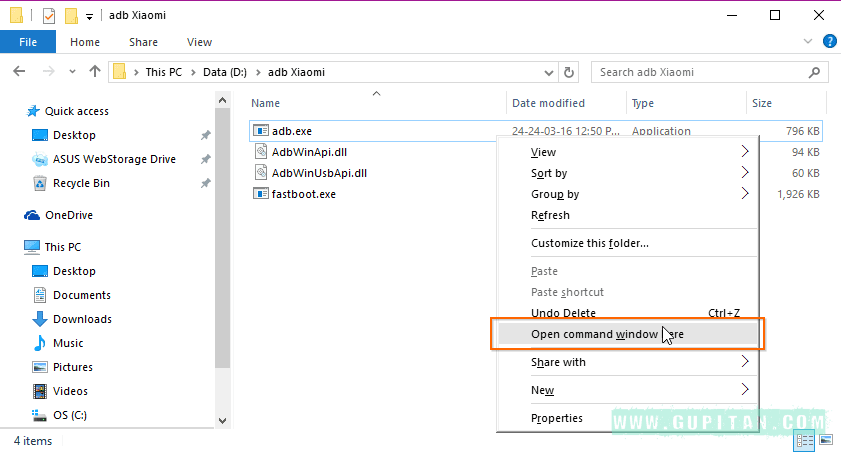Open the File ribbon tab
The width and height of the screenshot is (841, 452).
tap(28, 42)
